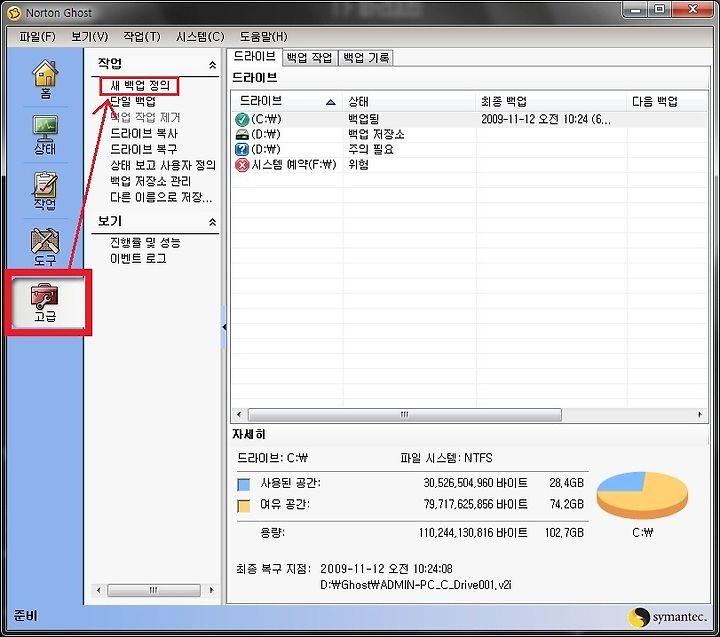This screenshot has height=637, width=720.
Task: Click the blue 사용된 공간 color swatch
Action: [243, 484]
